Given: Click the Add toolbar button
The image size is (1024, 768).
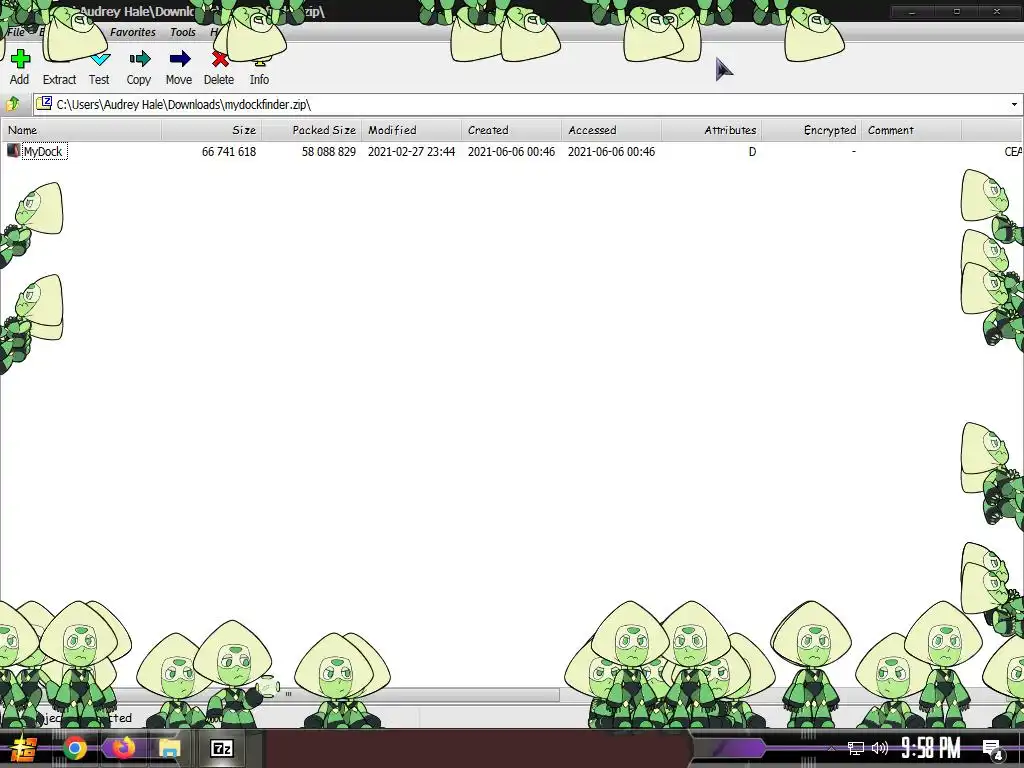Looking at the screenshot, I should pyautogui.click(x=20, y=67).
